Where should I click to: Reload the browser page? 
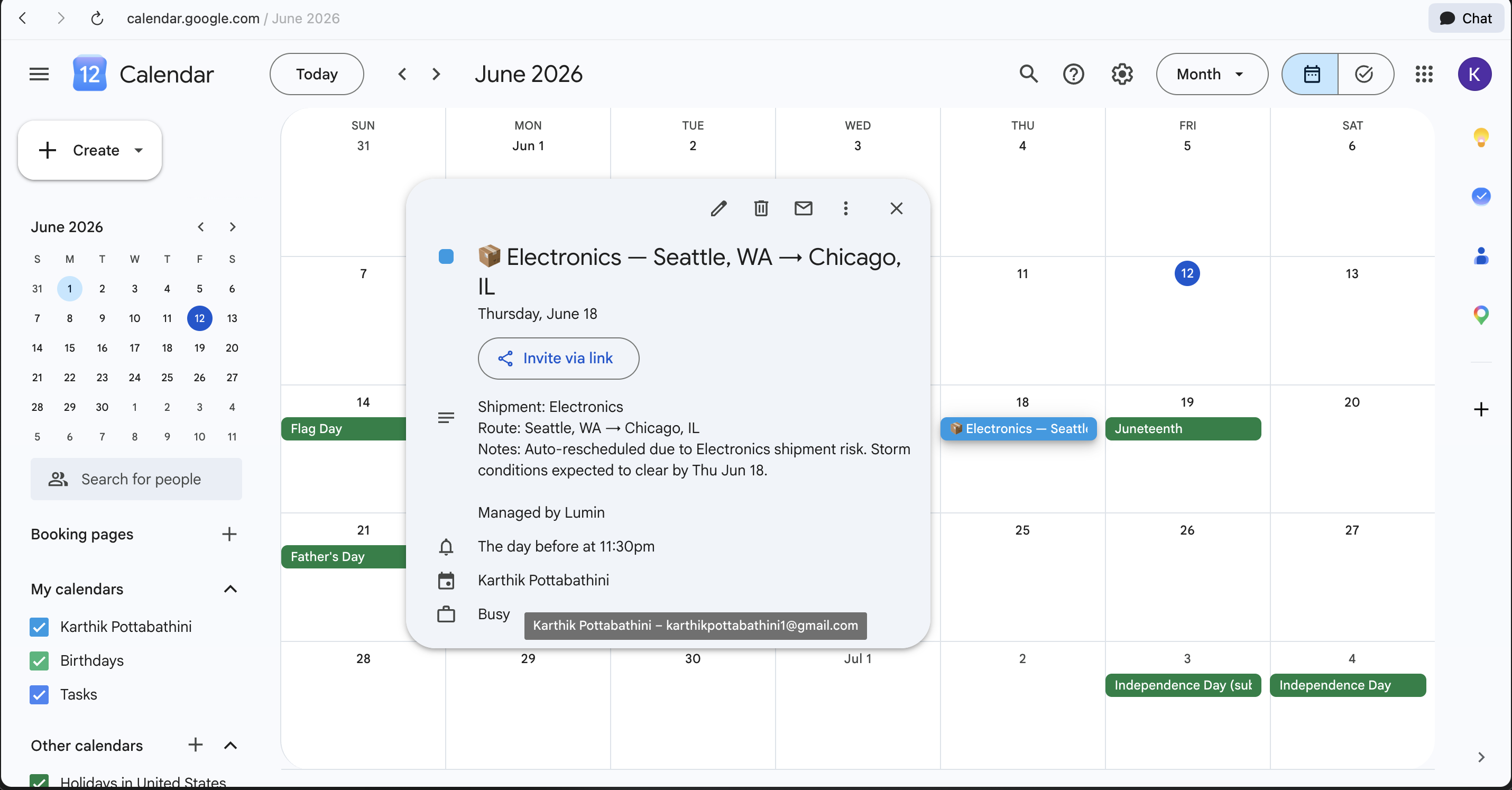97,18
